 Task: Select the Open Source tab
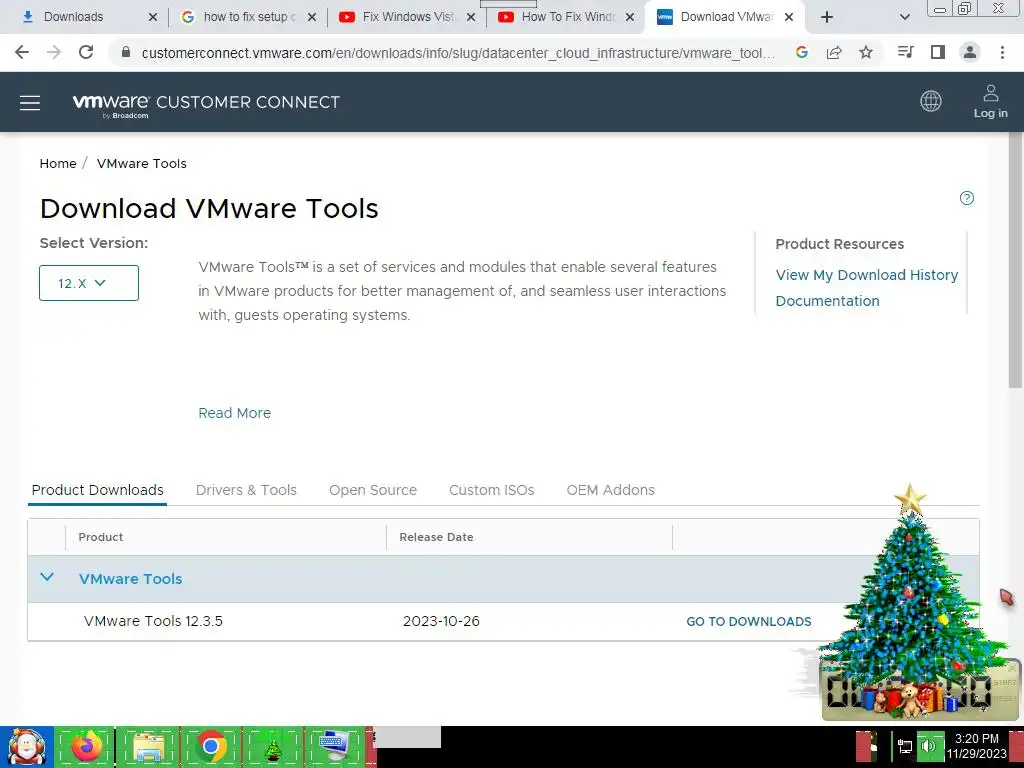373,490
